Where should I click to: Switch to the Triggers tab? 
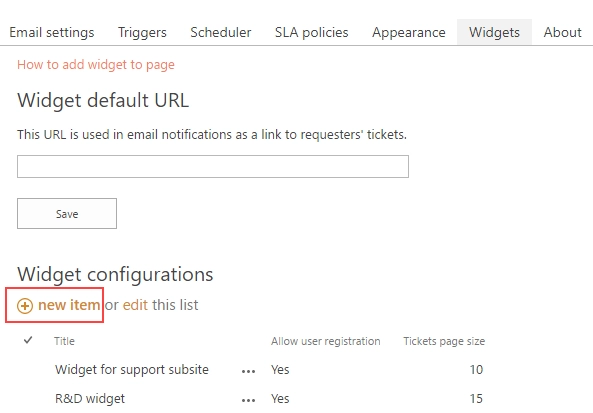(x=142, y=32)
